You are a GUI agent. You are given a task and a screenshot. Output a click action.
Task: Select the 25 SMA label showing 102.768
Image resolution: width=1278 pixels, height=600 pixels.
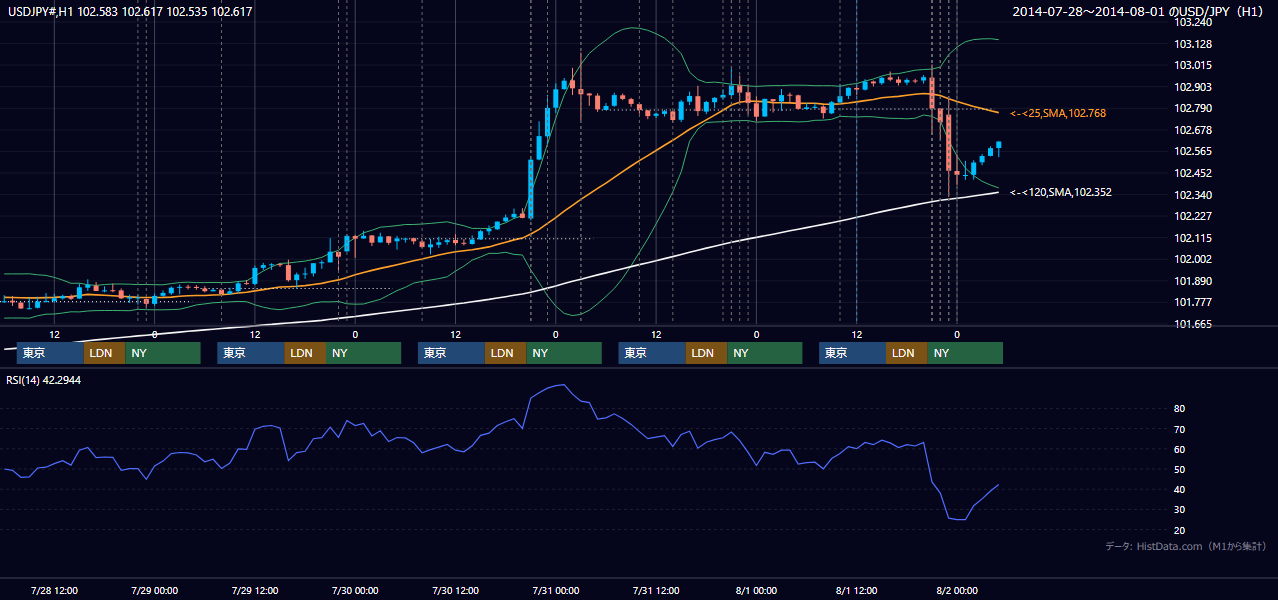(x=1058, y=114)
